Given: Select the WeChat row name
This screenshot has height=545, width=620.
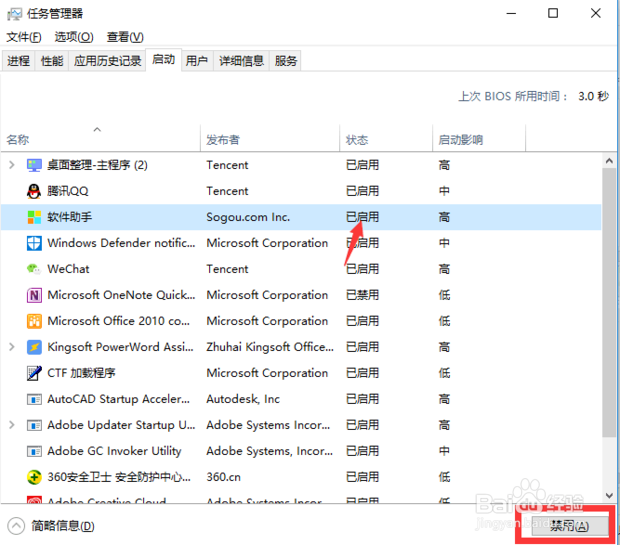Looking at the screenshot, I should (68, 269).
